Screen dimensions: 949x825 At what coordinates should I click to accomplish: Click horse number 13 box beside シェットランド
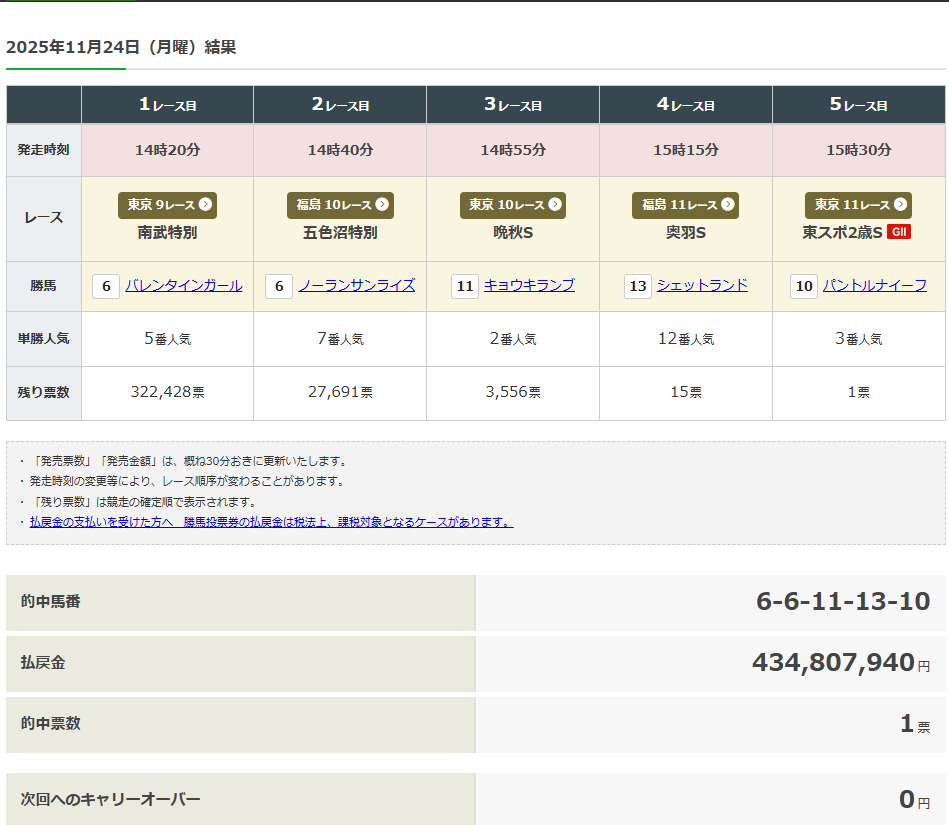[637, 286]
